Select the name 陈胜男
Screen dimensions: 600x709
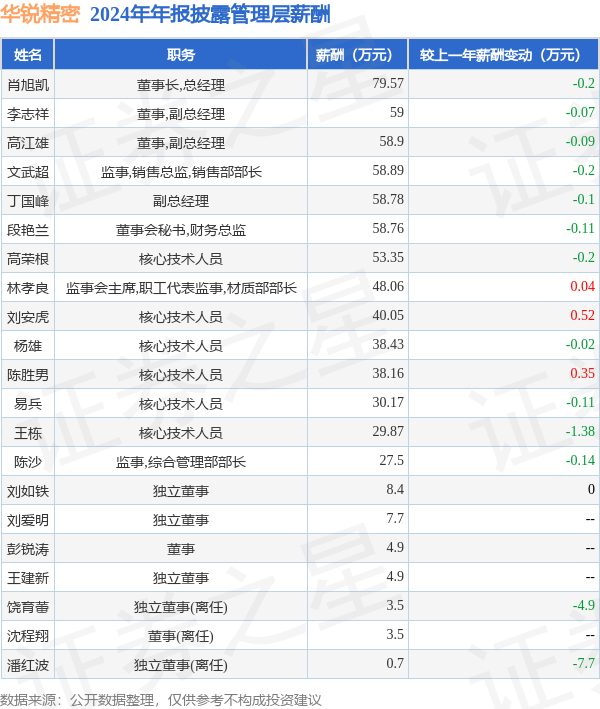pyautogui.click(x=28, y=374)
